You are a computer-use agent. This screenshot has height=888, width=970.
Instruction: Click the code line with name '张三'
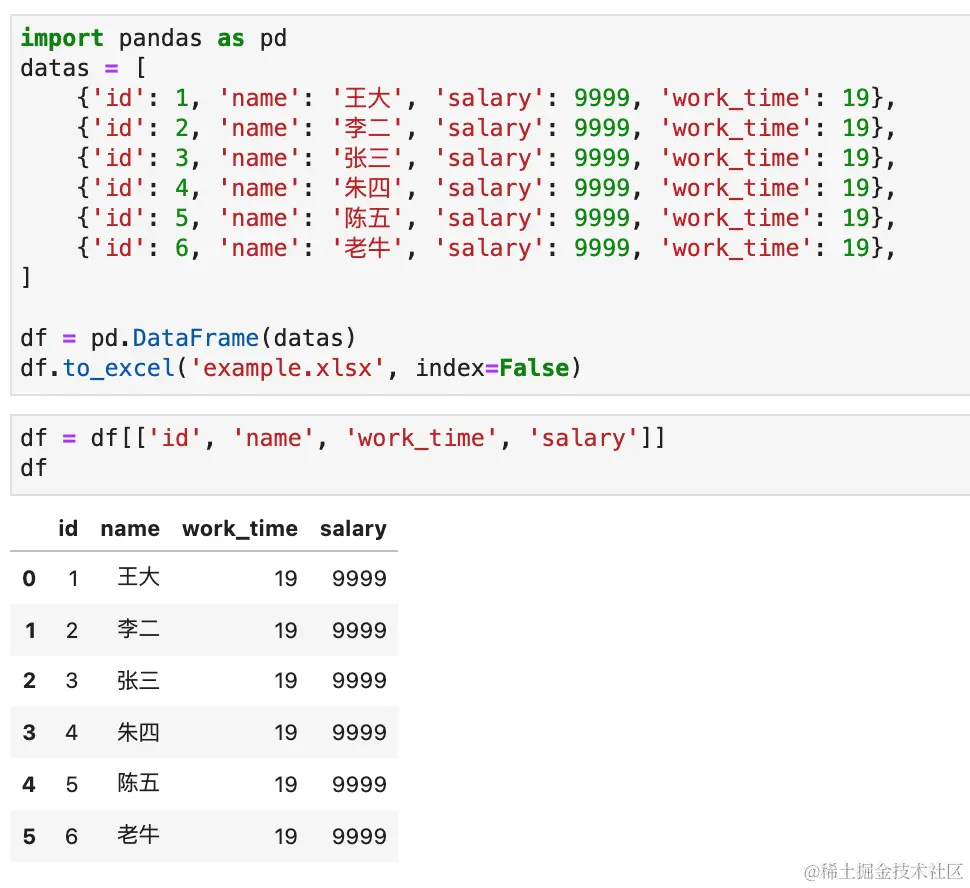(x=486, y=158)
